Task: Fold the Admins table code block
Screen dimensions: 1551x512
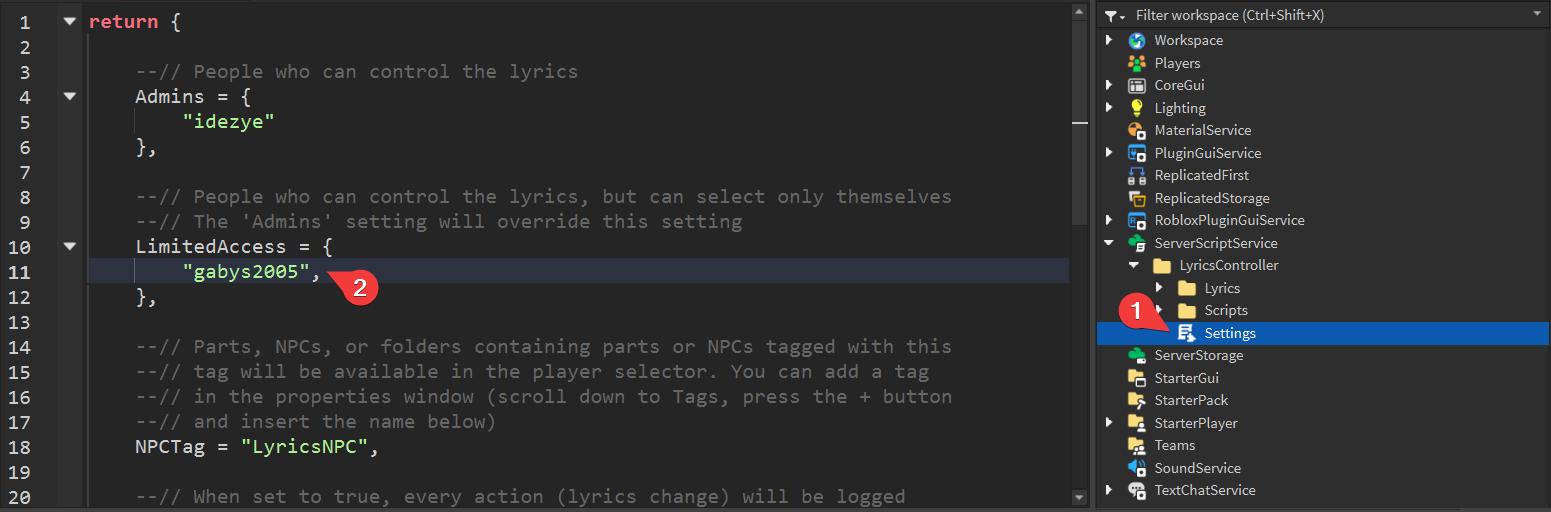Action: coord(69,97)
